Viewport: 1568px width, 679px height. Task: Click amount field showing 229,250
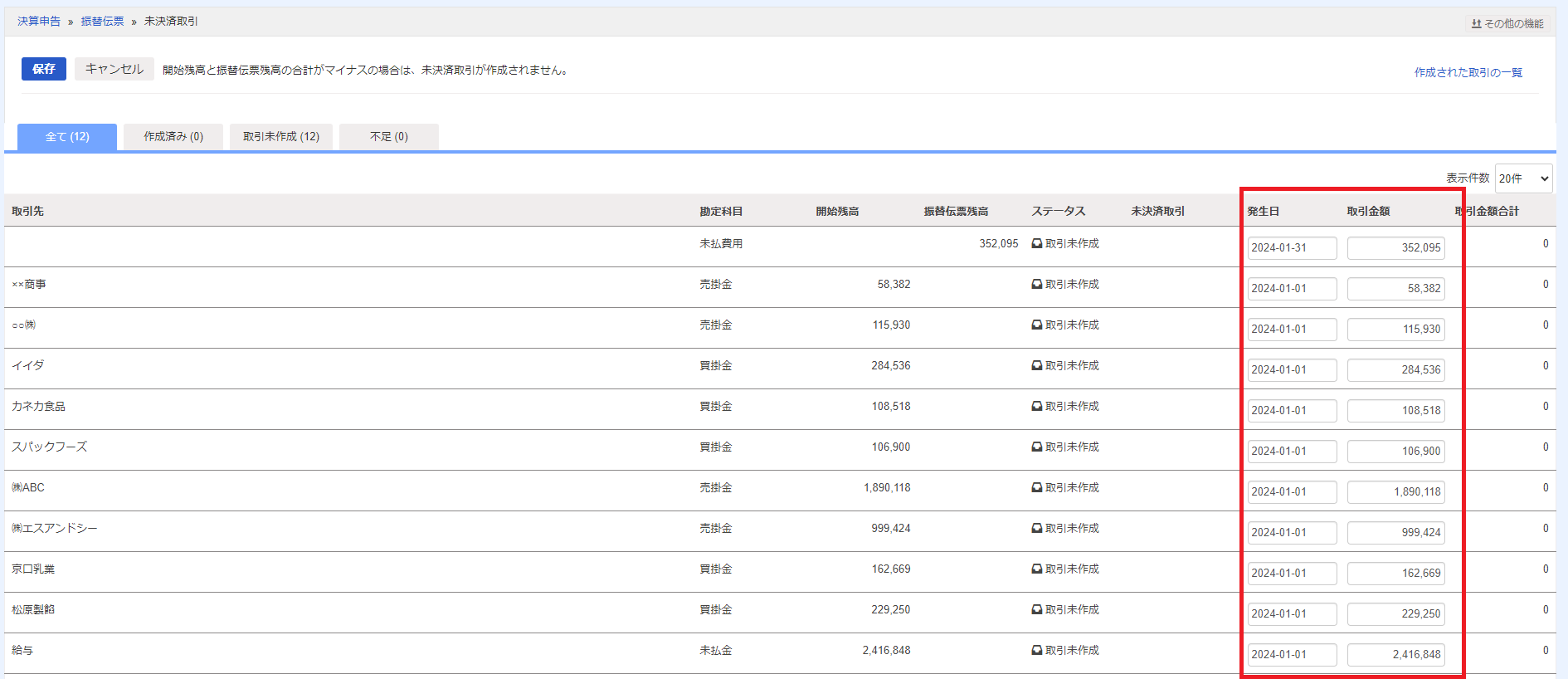1396,614
